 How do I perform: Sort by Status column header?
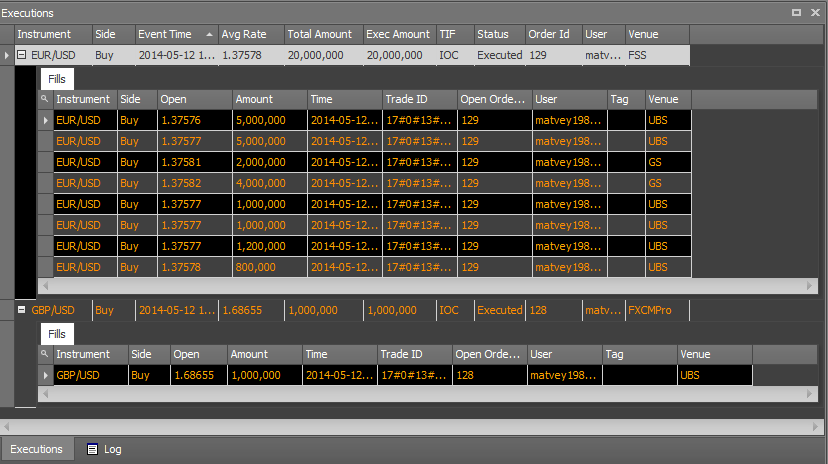pos(500,34)
